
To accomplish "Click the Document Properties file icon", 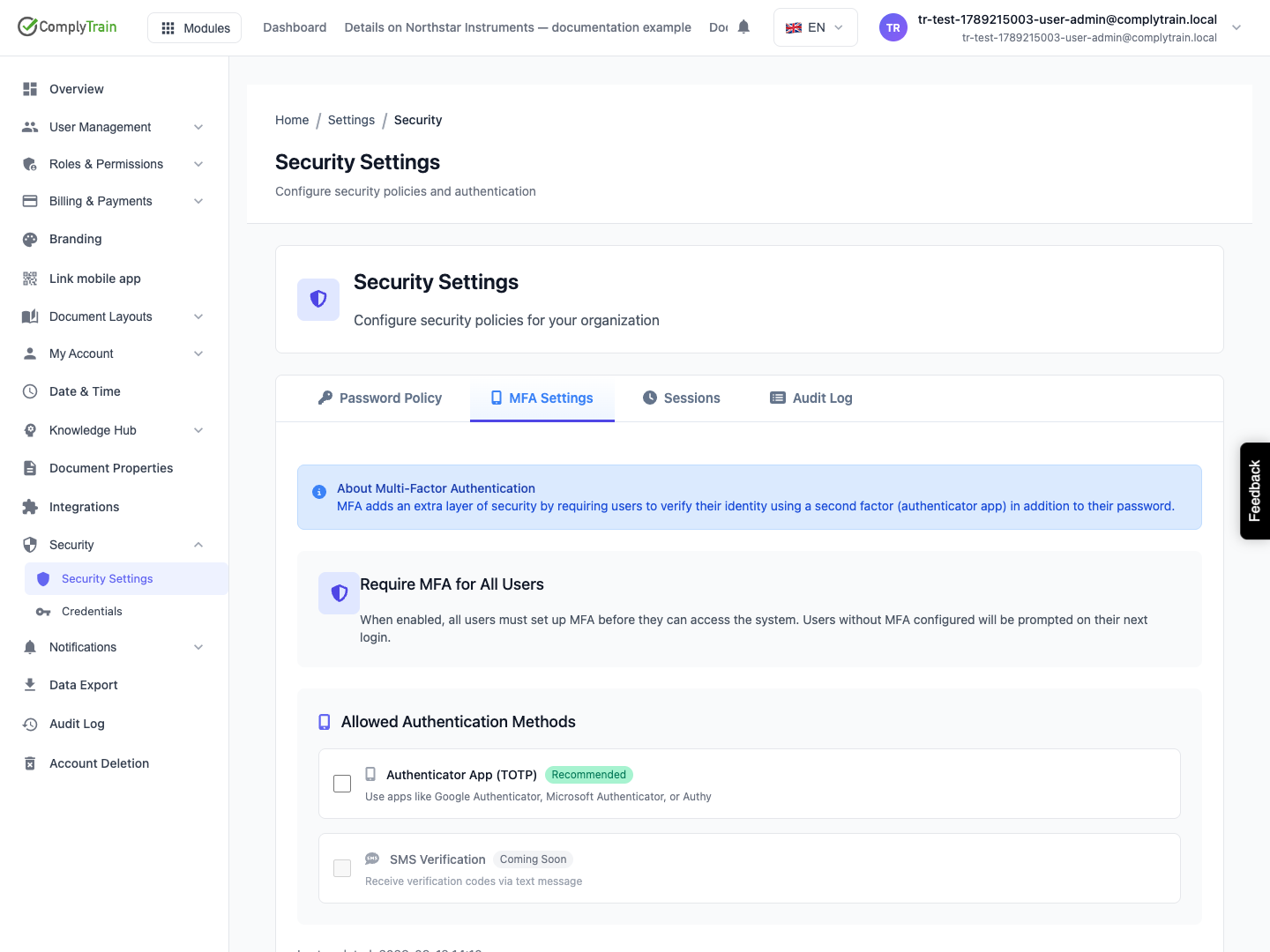I will [x=30, y=468].
